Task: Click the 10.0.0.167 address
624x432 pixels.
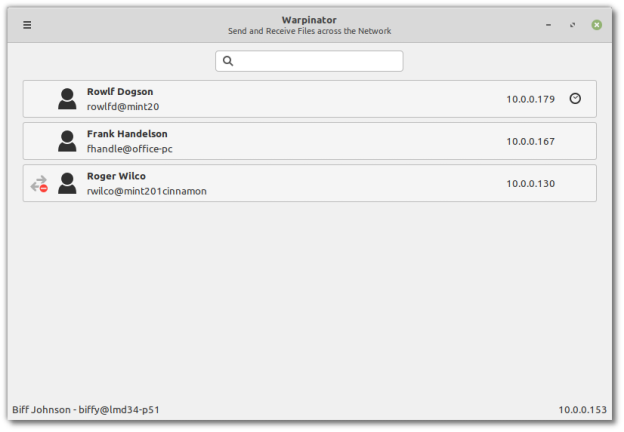Action: (x=530, y=141)
